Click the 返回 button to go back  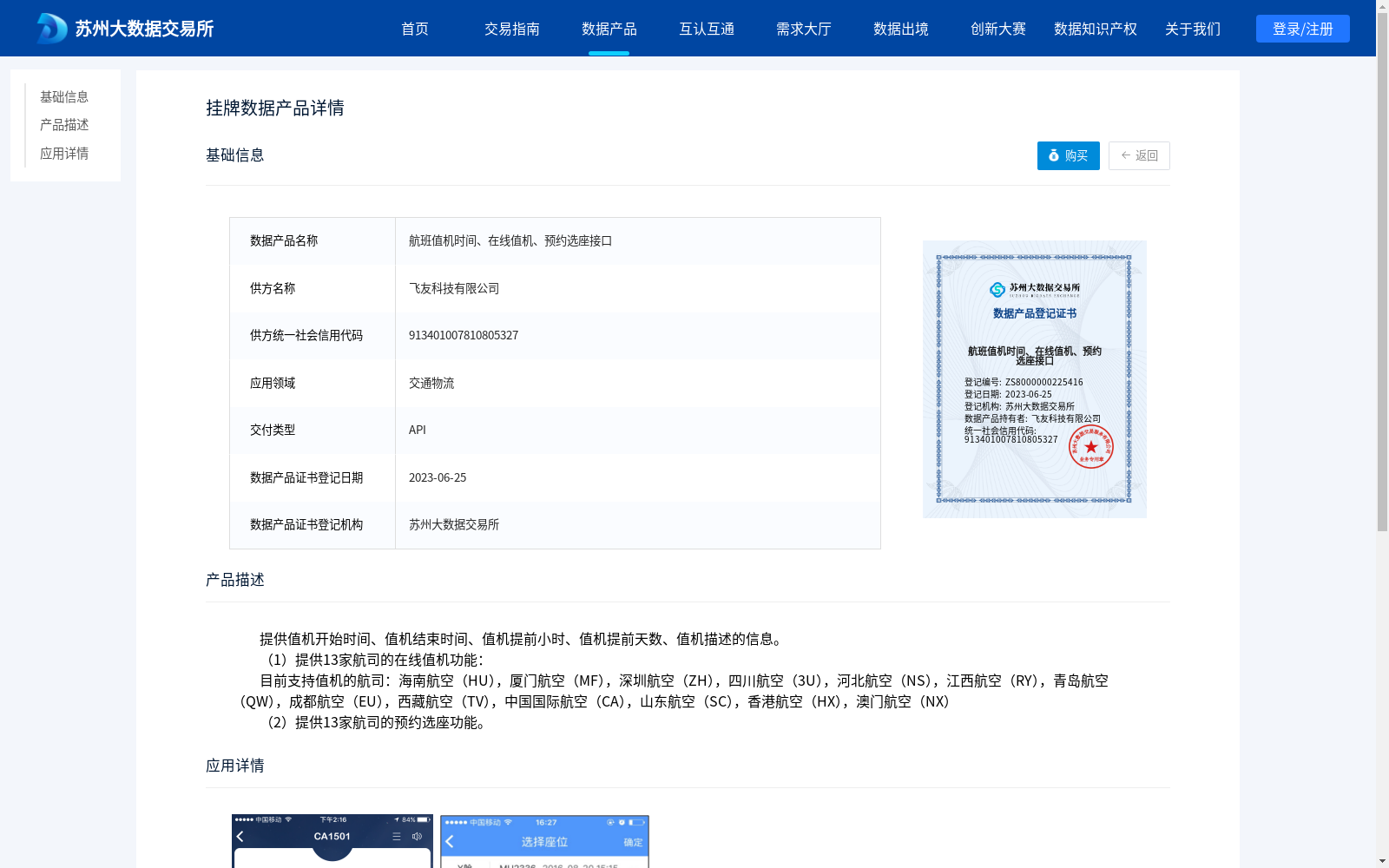coord(1139,155)
